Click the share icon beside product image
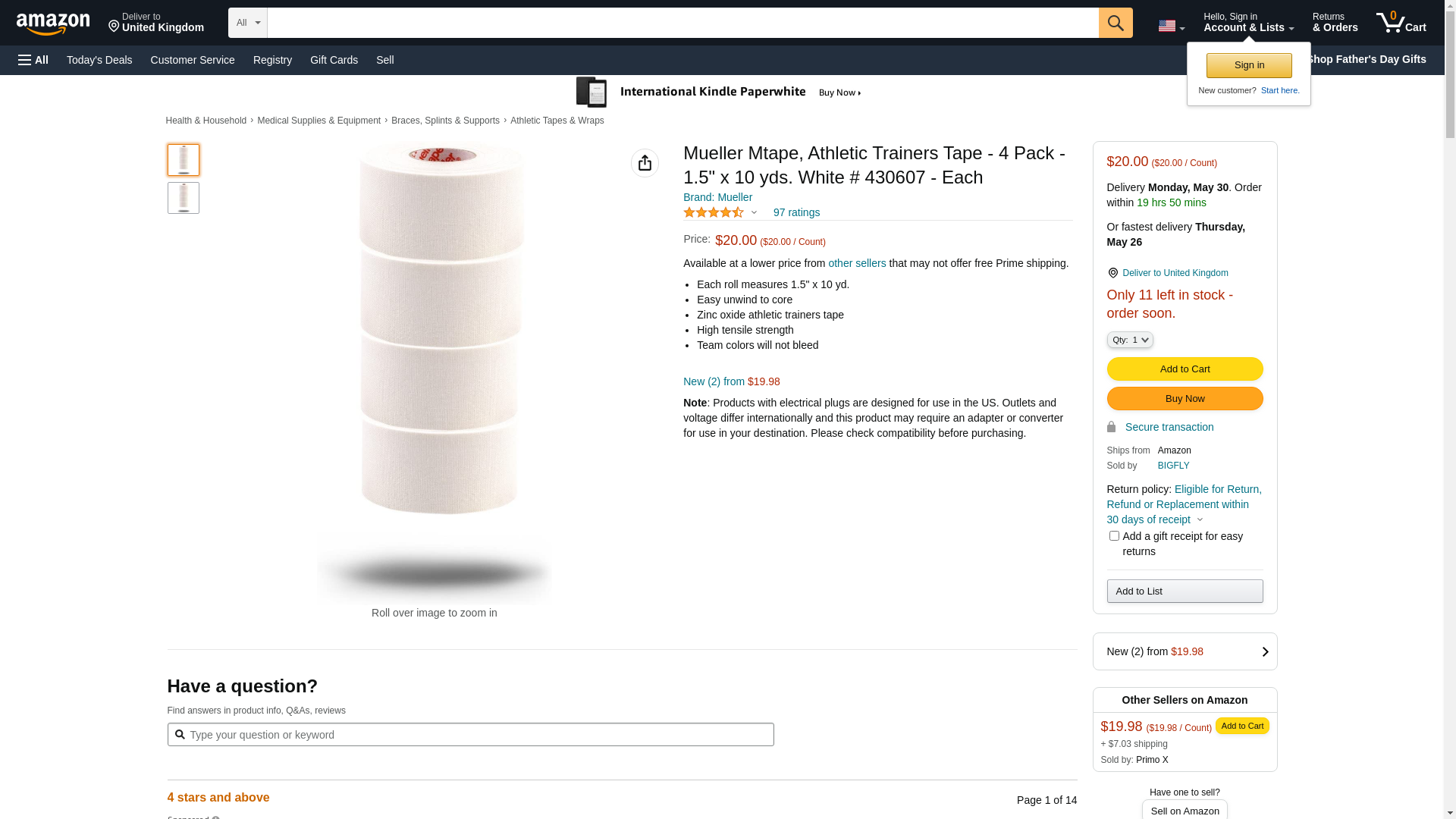 click(645, 163)
